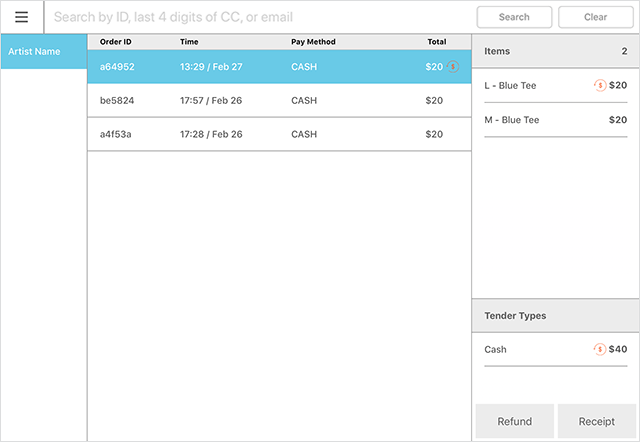Open the hamburger menu
Image resolution: width=640 pixels, height=442 pixels.
pyautogui.click(x=21, y=17)
